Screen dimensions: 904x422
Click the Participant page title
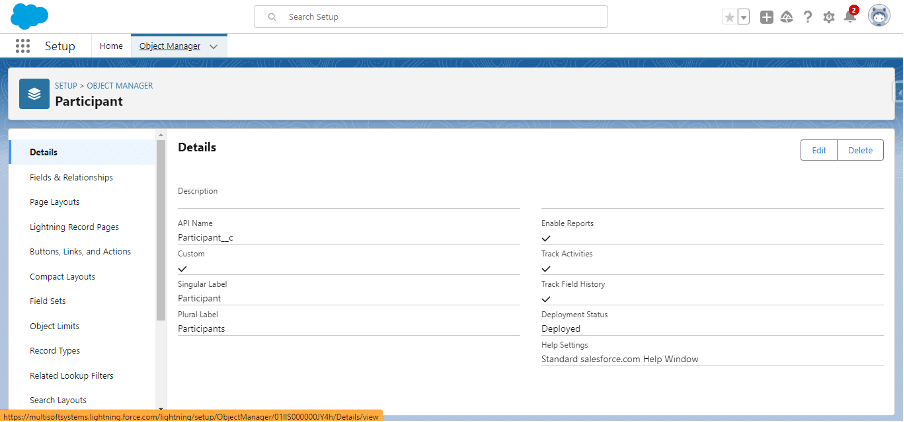(89, 101)
